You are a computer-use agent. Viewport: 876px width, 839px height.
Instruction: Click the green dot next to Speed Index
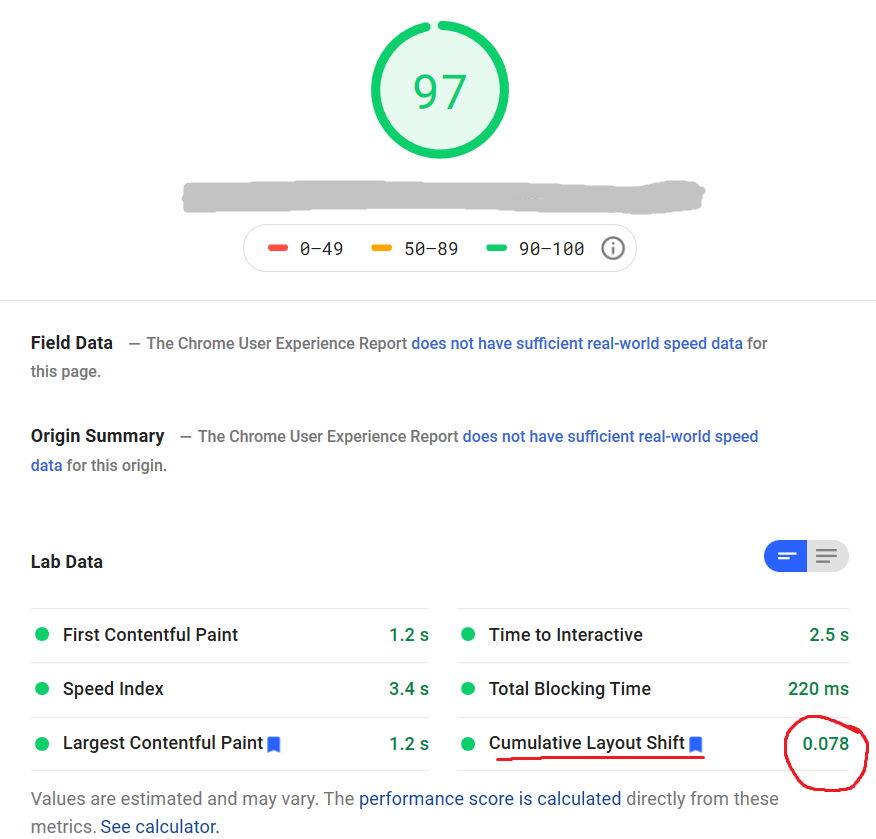[41, 689]
